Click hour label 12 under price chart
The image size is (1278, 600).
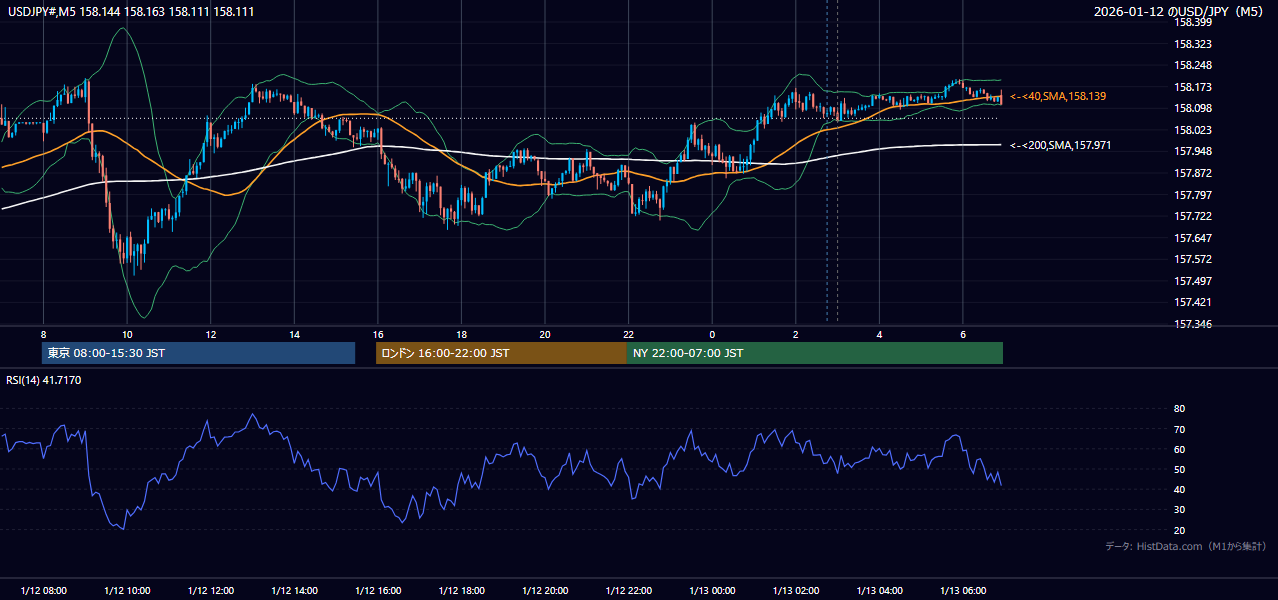point(210,334)
